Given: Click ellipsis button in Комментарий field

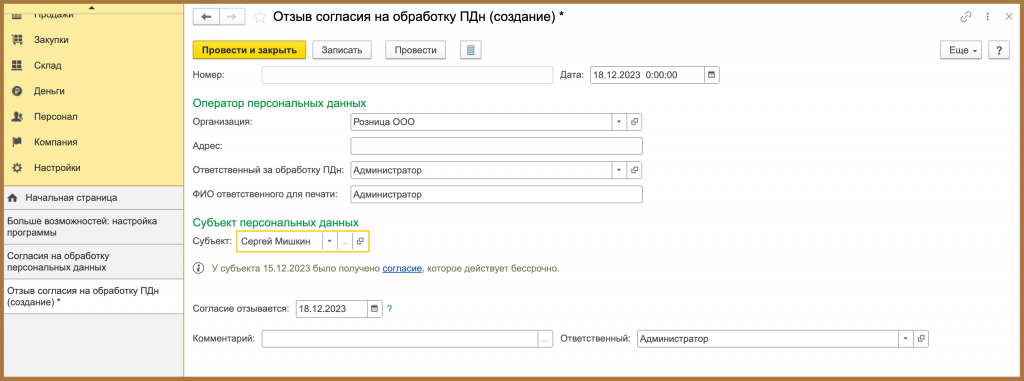Looking at the screenshot, I should (x=545, y=339).
